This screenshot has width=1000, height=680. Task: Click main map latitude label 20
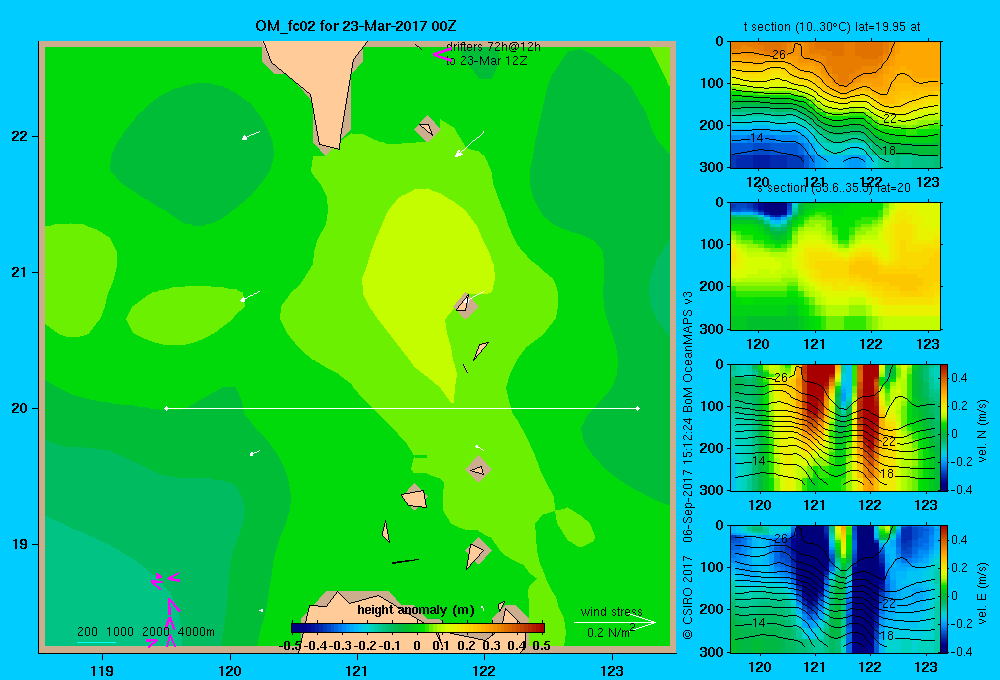19,408
